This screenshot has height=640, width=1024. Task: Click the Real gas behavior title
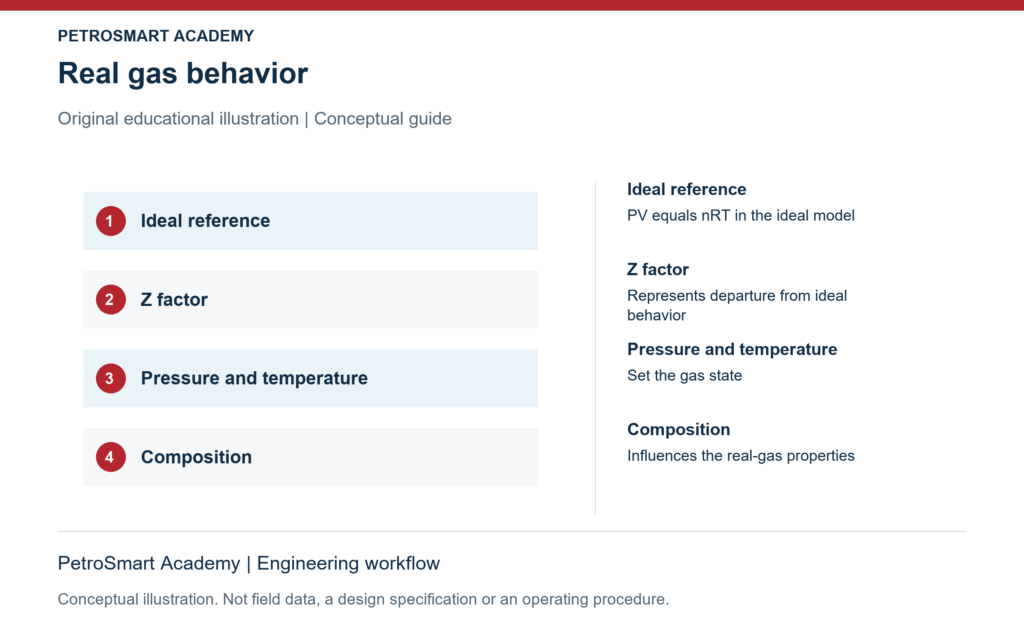click(x=183, y=74)
